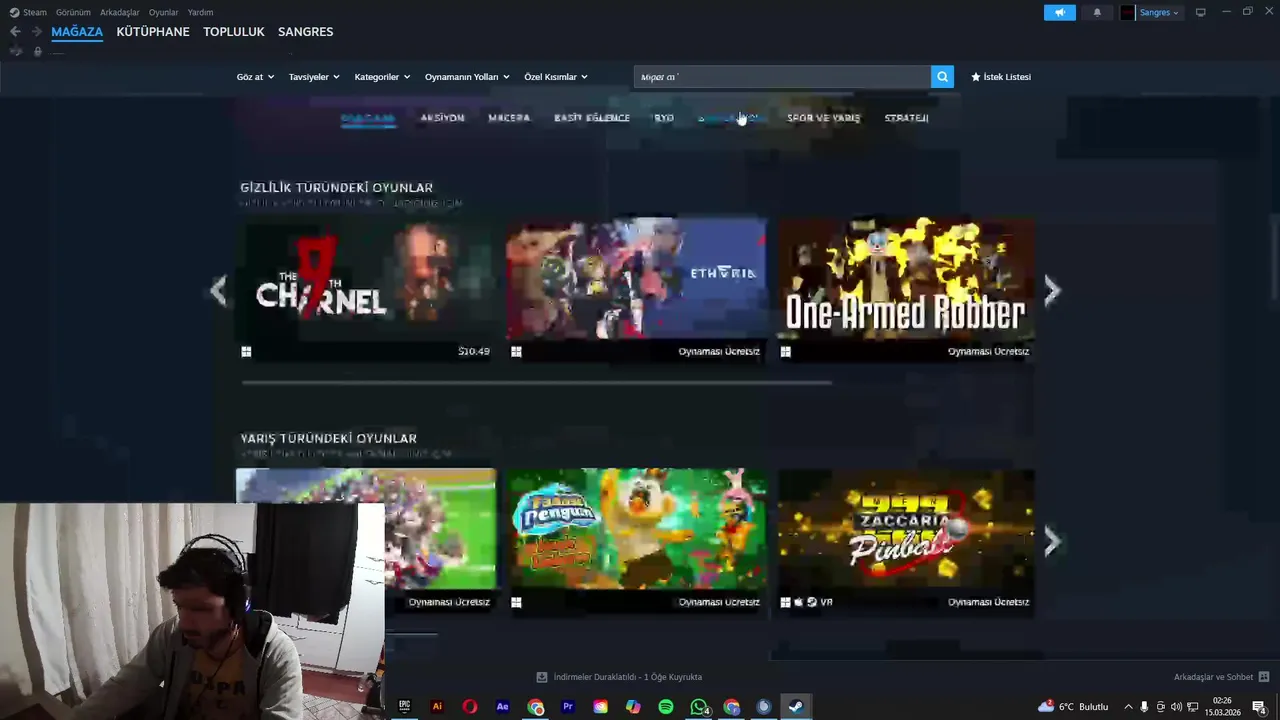Open Epic Games launcher in taskbar
Screen dimensions: 1280x720
(404, 706)
